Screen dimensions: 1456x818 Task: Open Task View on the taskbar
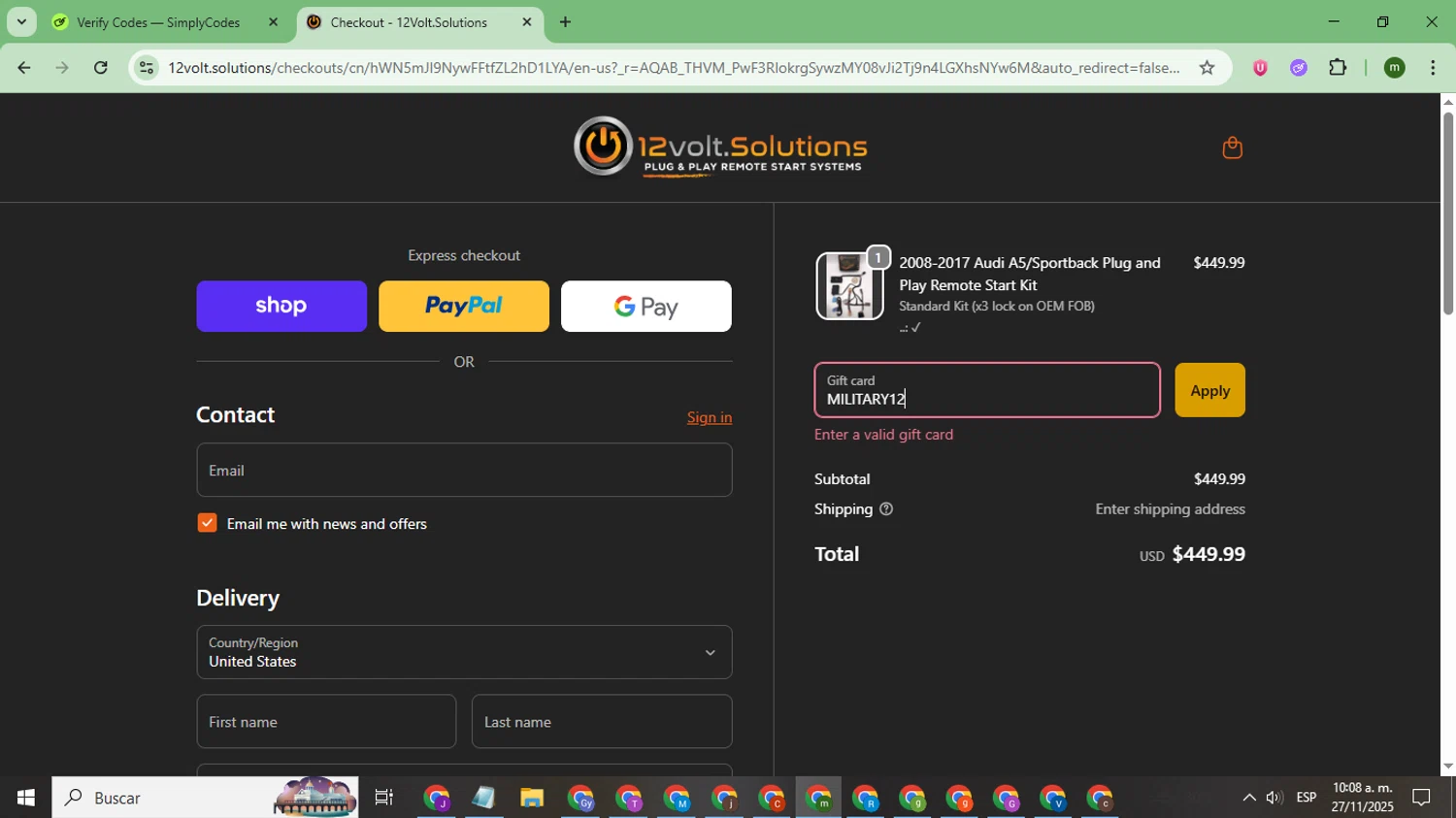pos(384,798)
